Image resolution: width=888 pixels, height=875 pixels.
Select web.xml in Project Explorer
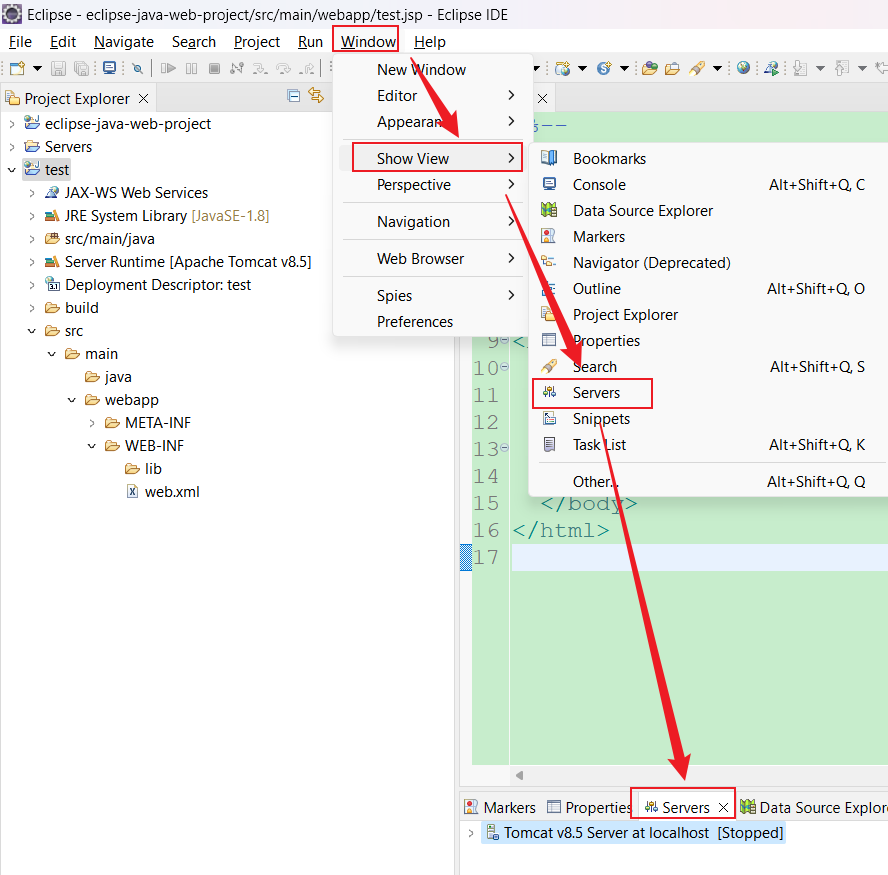coord(172,492)
